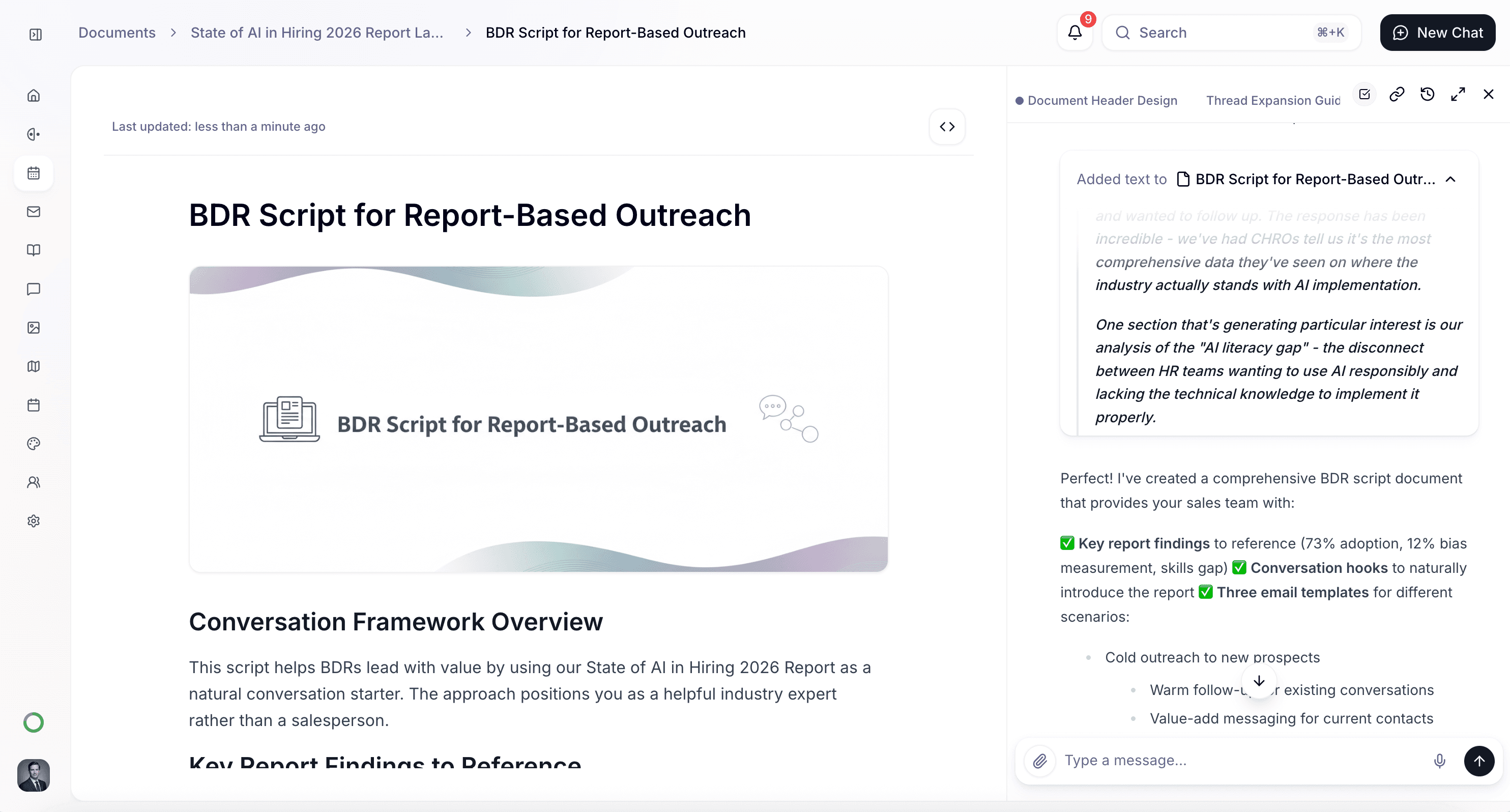Expand chat panel to fullscreen

coord(1458,95)
